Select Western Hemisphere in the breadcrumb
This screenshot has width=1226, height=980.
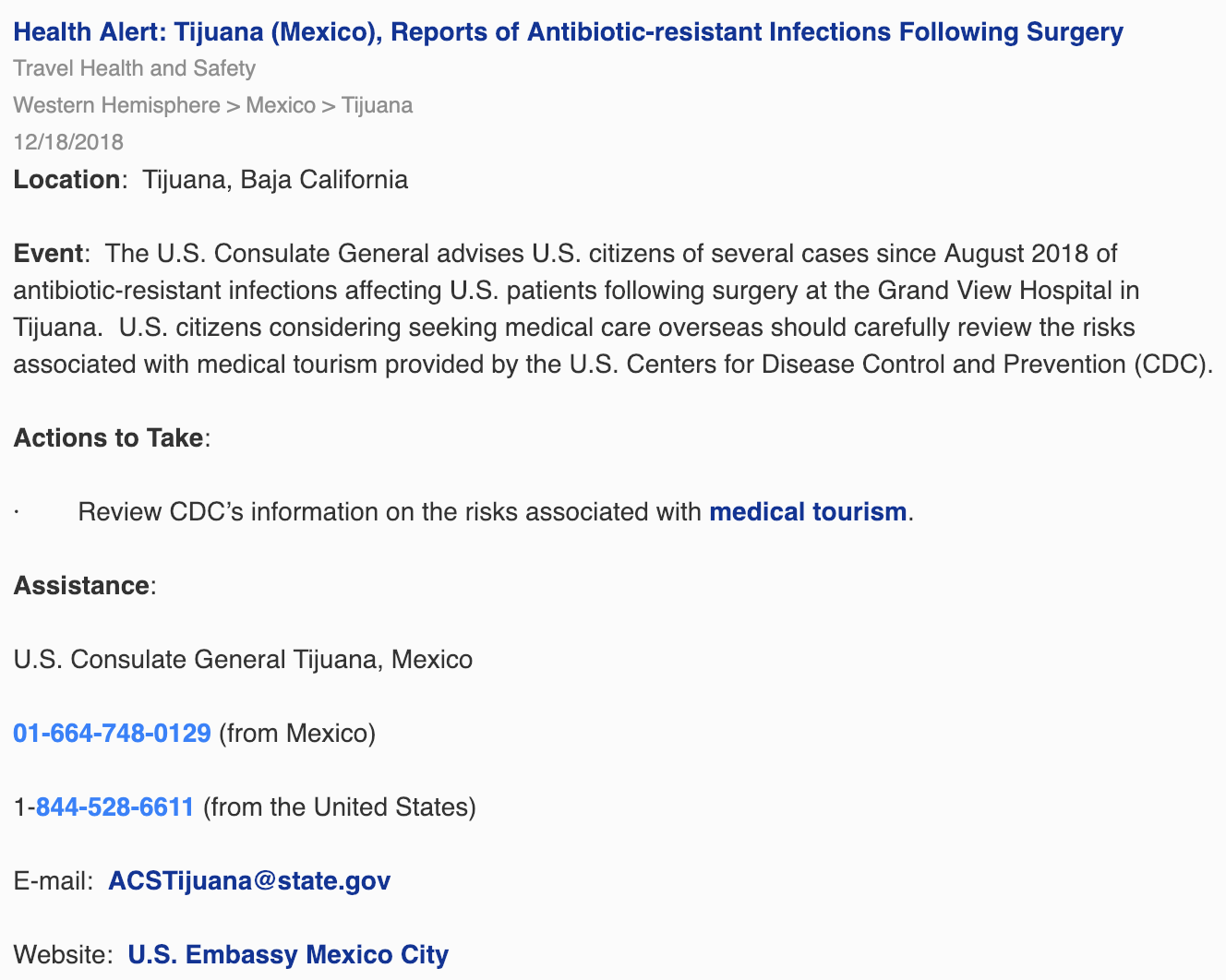117,105
